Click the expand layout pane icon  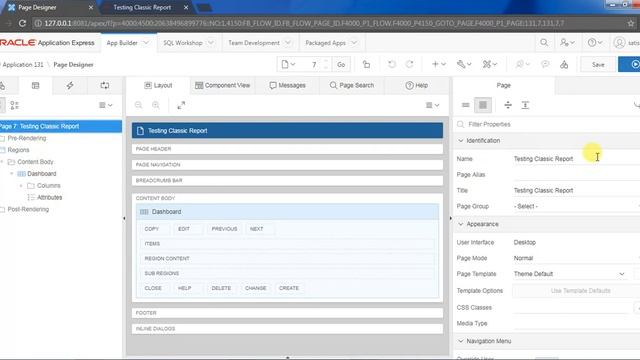coord(181,105)
